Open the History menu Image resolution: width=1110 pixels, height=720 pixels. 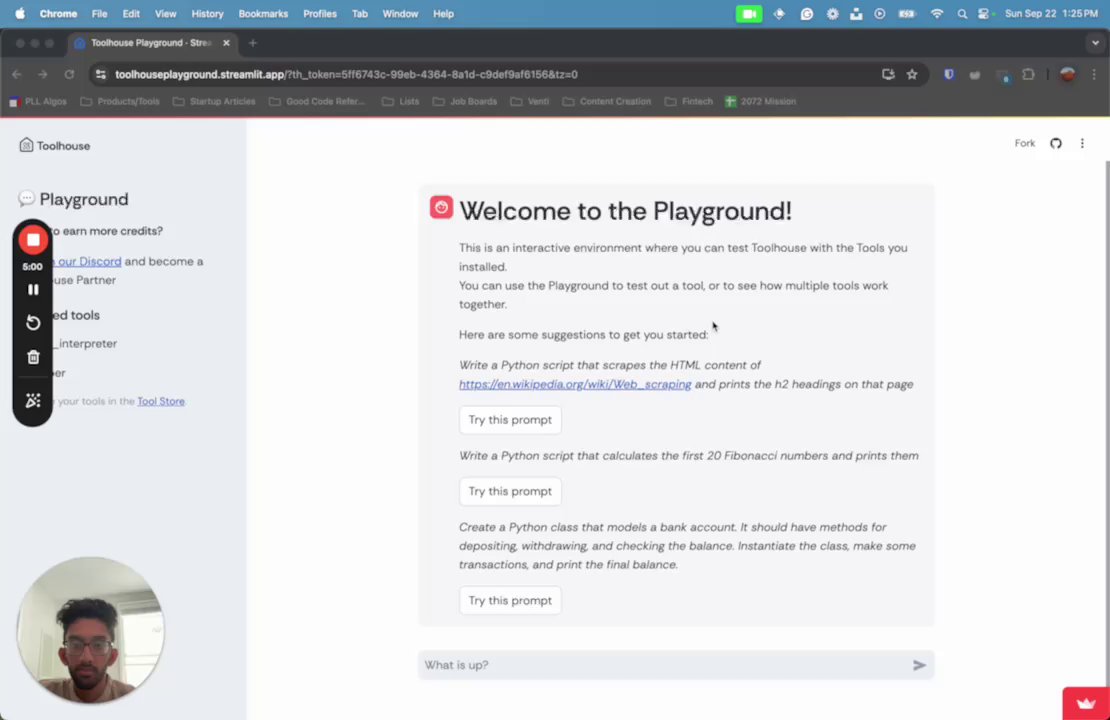point(207,13)
